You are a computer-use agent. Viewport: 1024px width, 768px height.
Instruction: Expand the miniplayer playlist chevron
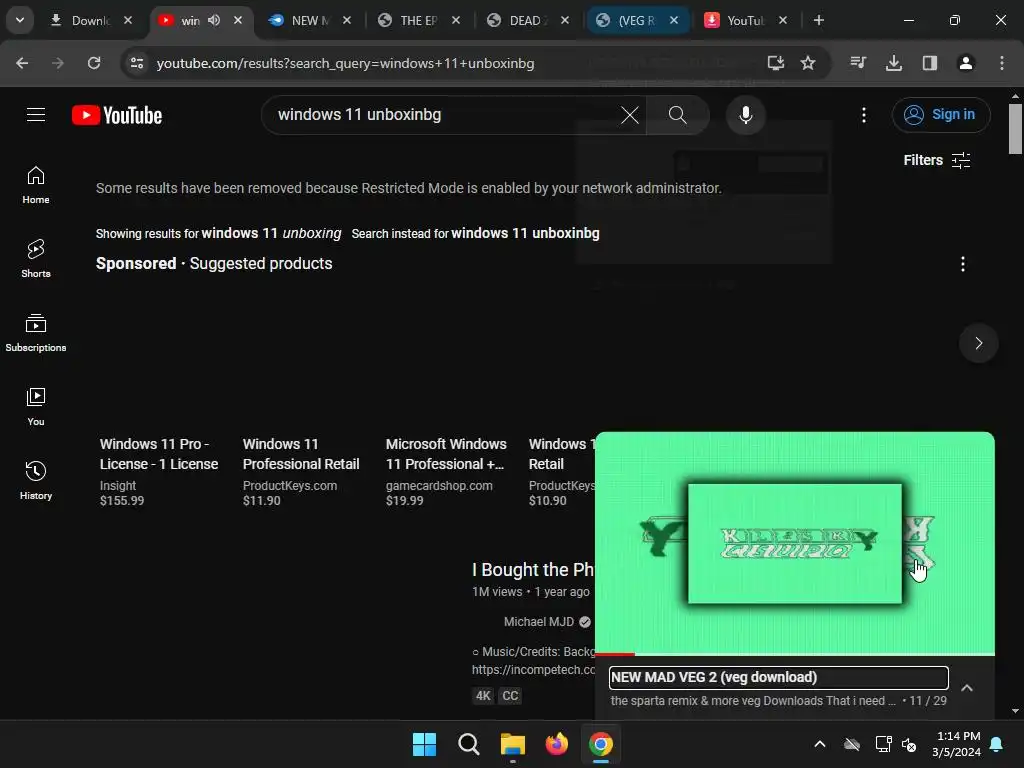(x=967, y=688)
